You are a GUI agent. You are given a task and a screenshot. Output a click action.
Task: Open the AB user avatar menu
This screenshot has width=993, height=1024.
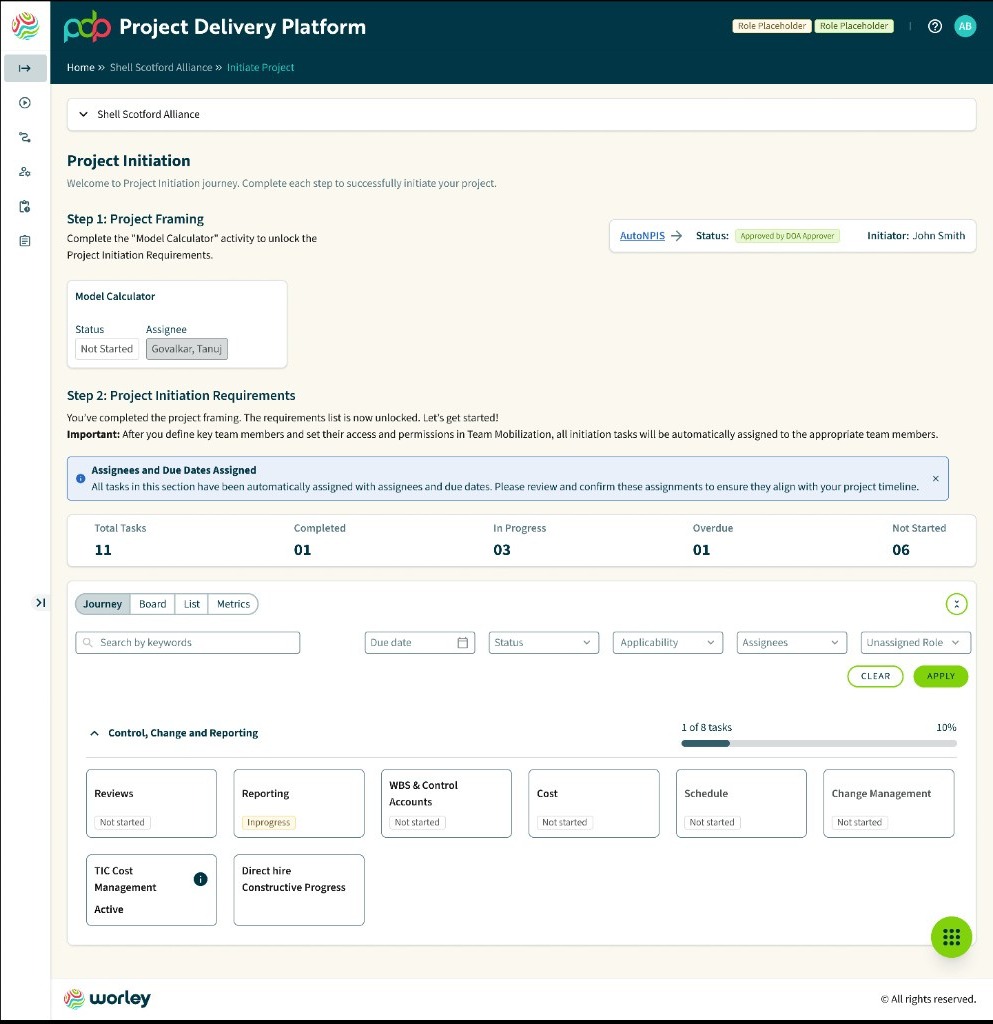965,26
